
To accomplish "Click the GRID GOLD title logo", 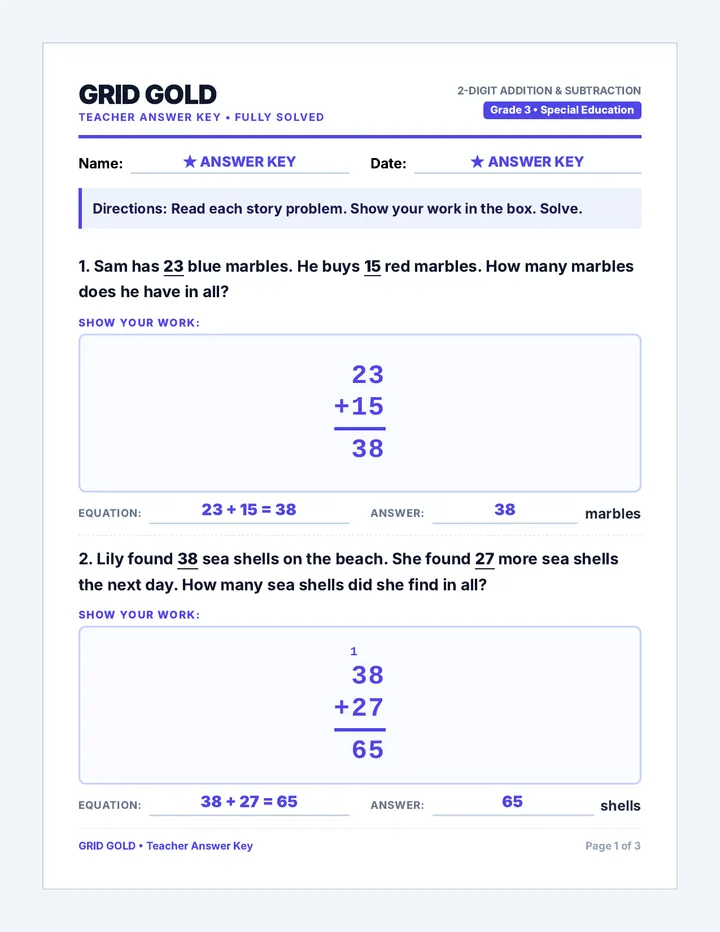I will click(x=147, y=95).
